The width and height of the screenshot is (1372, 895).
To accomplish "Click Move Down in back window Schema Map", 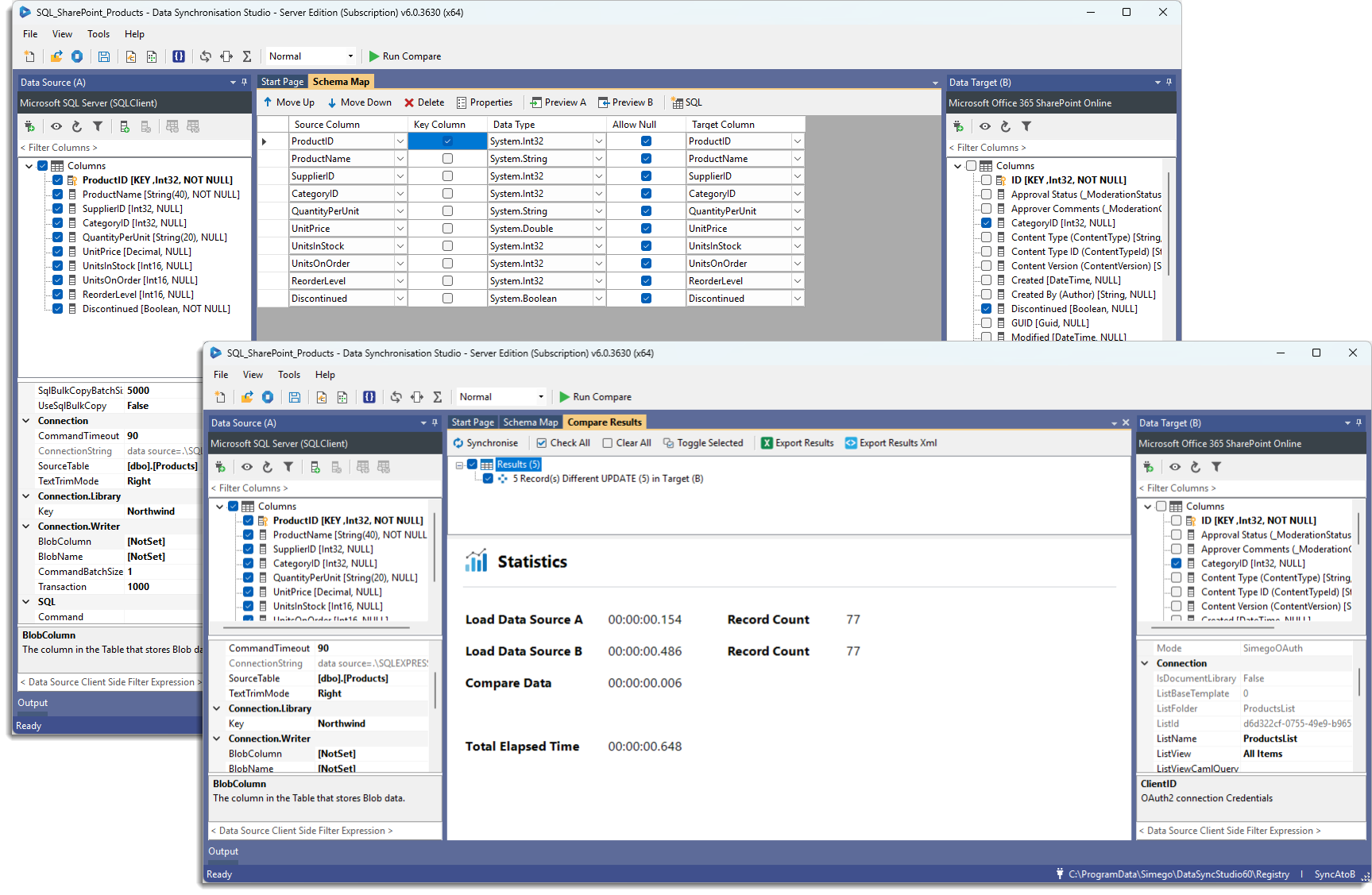I will (x=359, y=102).
